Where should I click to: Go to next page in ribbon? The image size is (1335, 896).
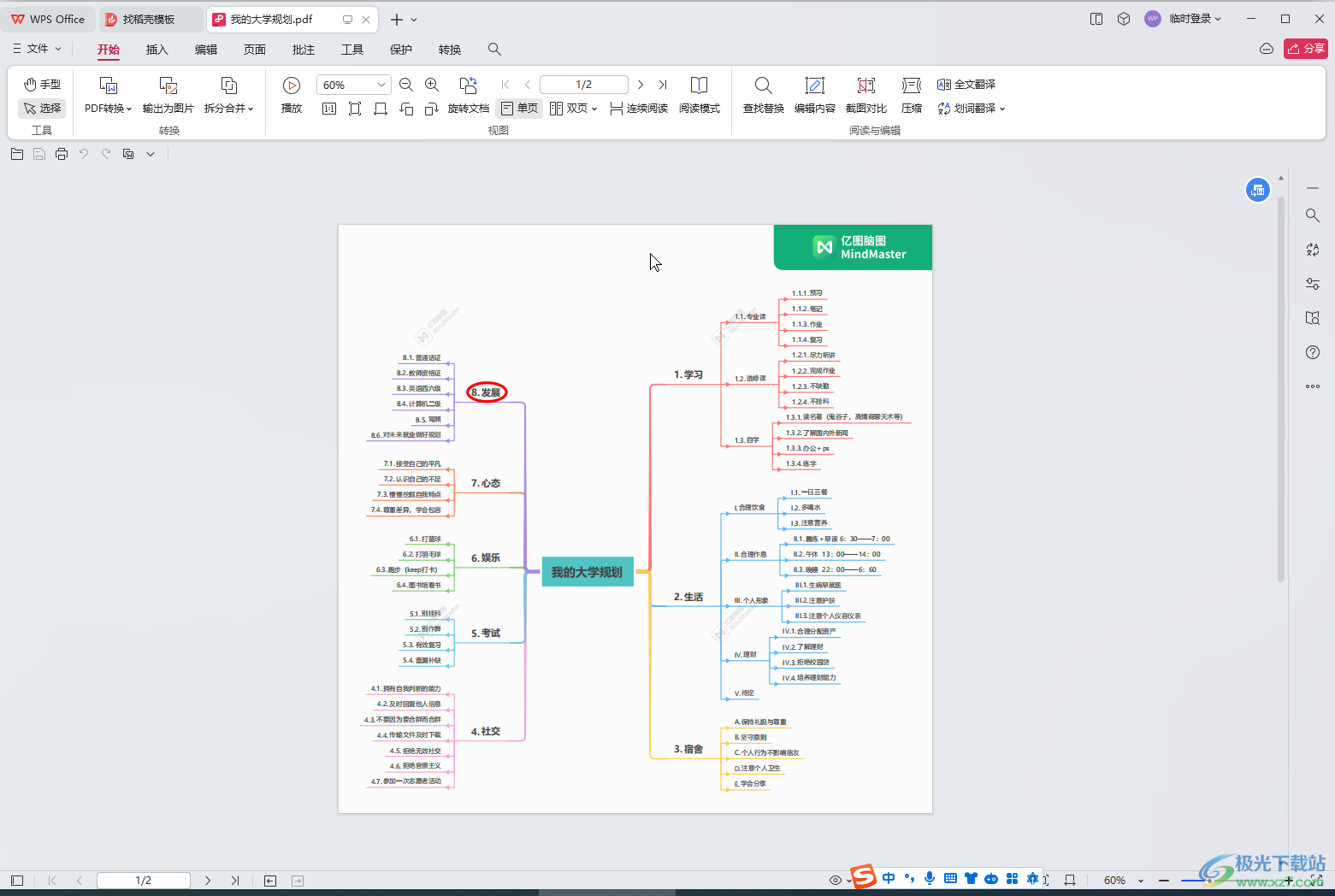641,85
